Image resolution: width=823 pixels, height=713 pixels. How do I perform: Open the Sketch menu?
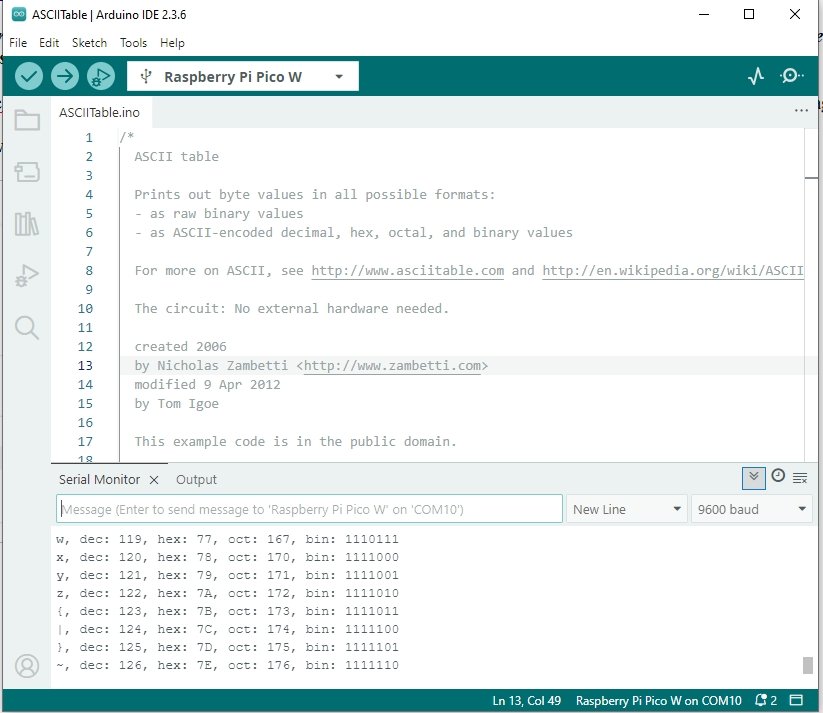(89, 43)
